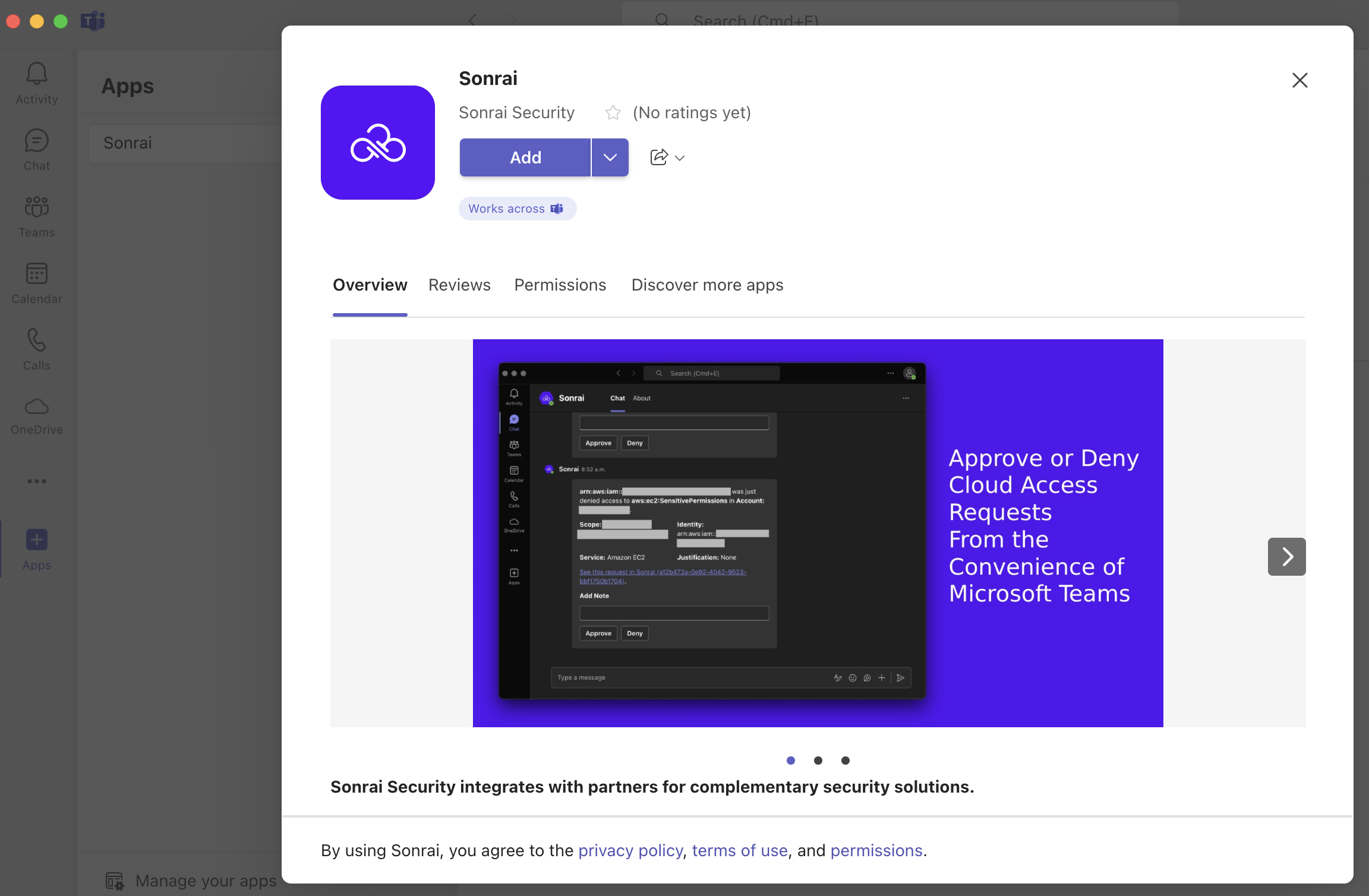The width and height of the screenshot is (1369, 896).
Task: Open the privacy policy link
Action: point(630,851)
